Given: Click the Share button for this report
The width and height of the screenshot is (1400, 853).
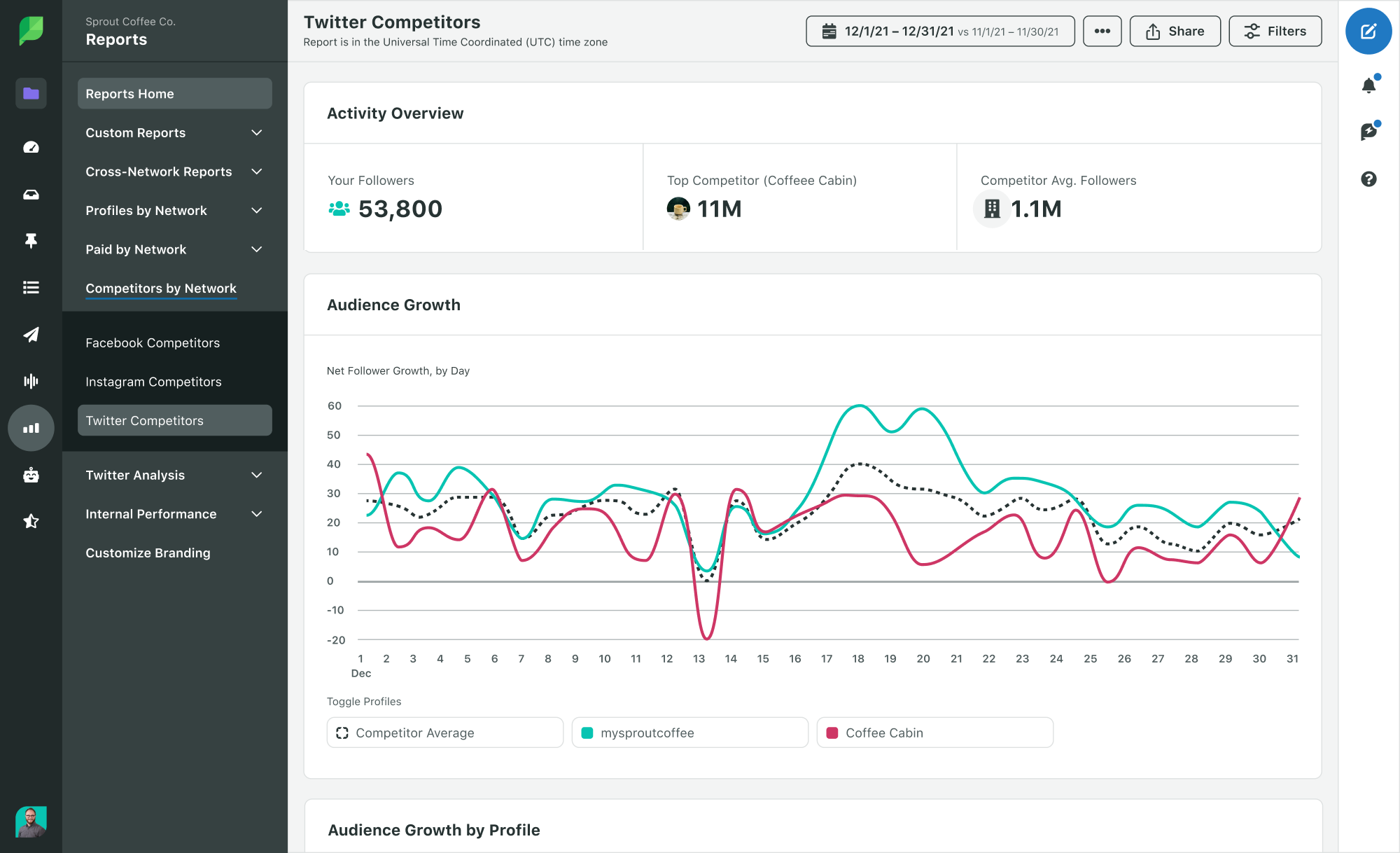Looking at the screenshot, I should coord(1174,30).
